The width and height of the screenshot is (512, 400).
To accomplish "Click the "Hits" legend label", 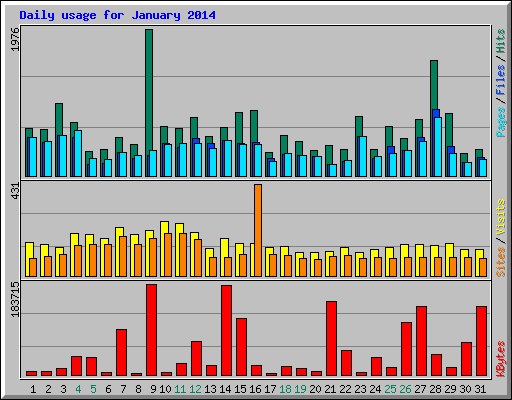I will coord(501,41).
